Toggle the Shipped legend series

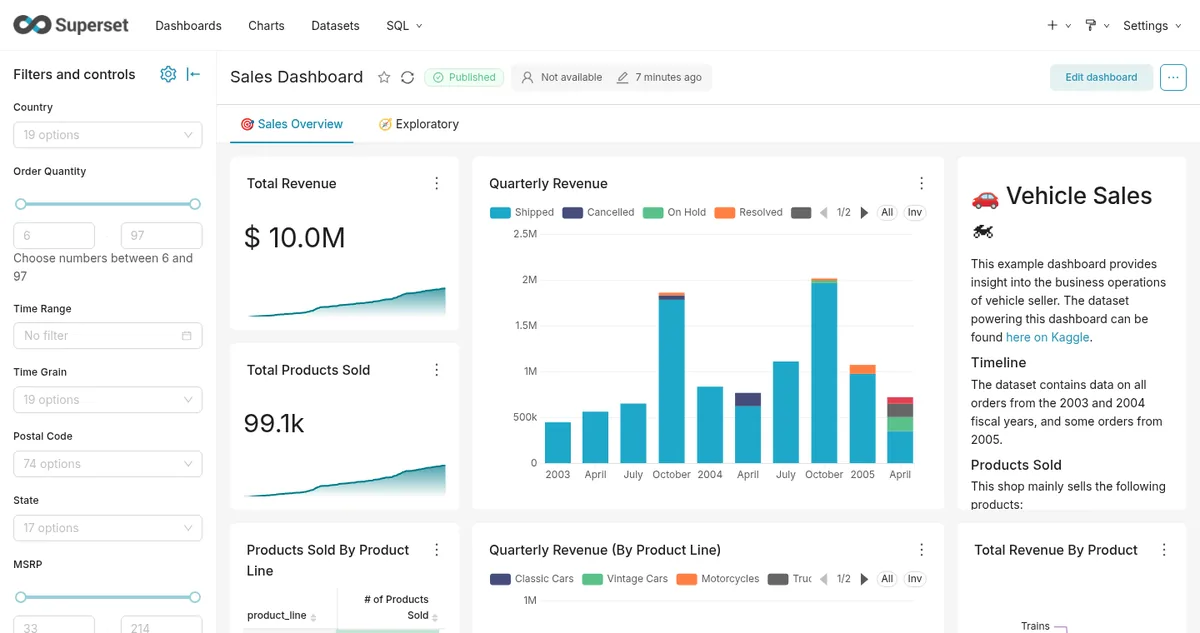point(522,212)
